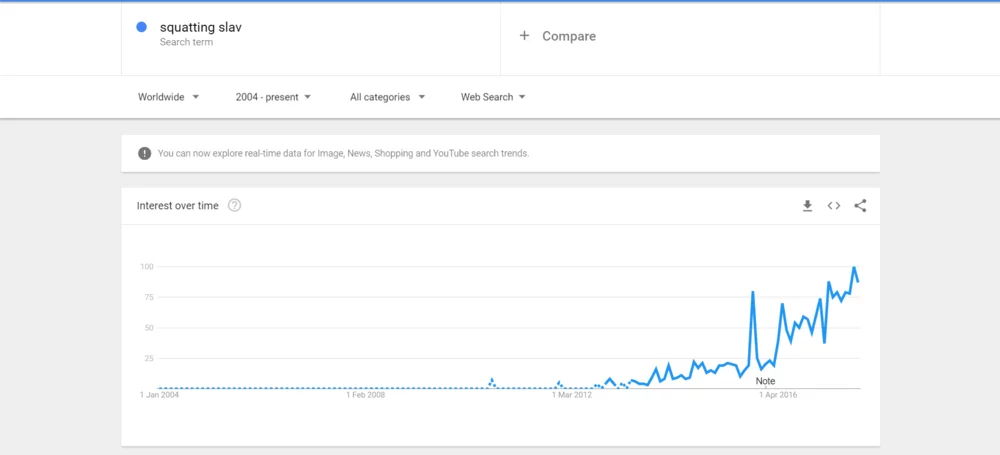Click the Interest over time heading
Screen dimensions: 1000x455
[x=177, y=206]
